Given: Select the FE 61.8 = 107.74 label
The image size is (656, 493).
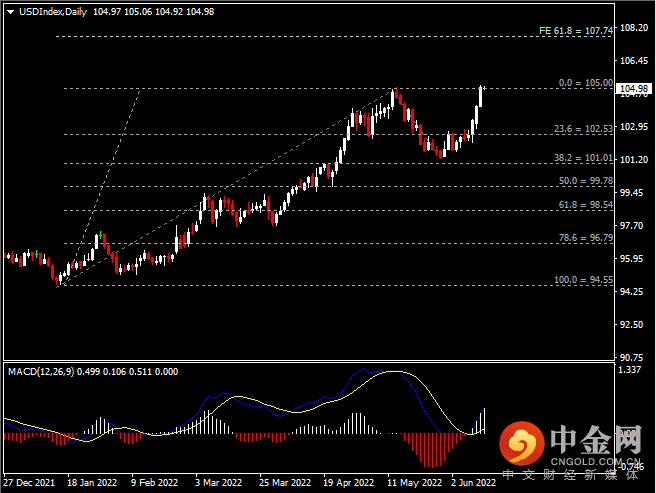Looking at the screenshot, I should coord(576,31).
